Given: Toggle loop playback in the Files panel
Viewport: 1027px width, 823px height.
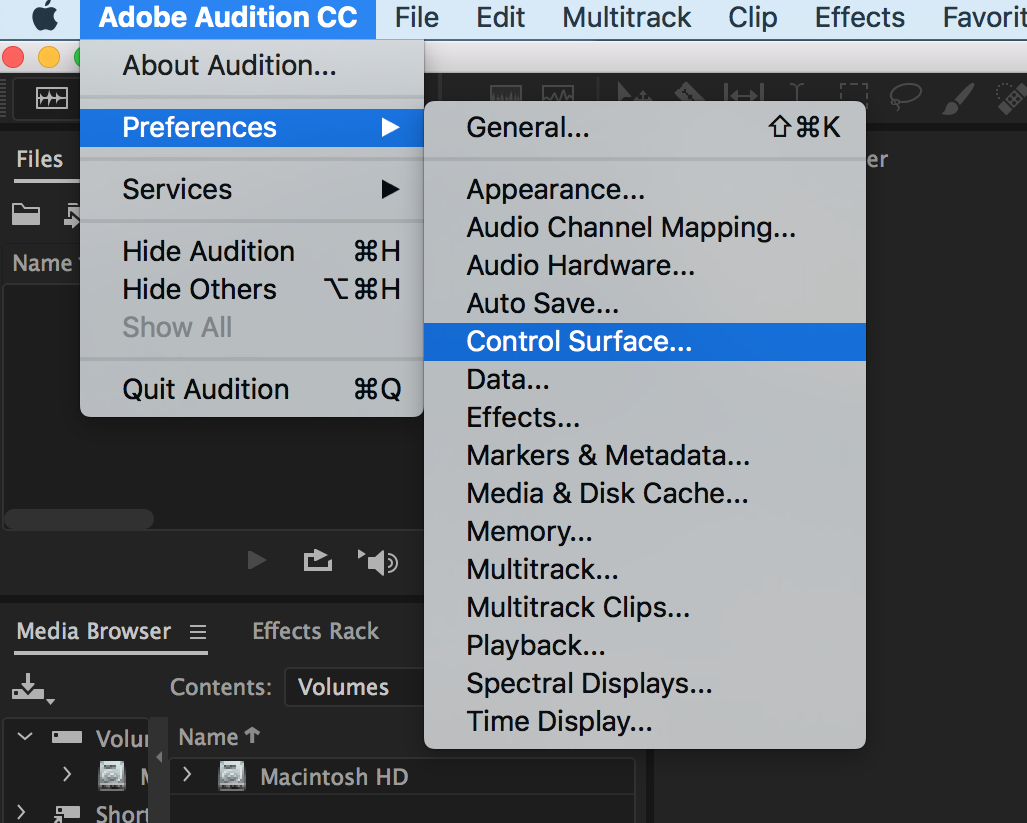Looking at the screenshot, I should click(x=317, y=561).
